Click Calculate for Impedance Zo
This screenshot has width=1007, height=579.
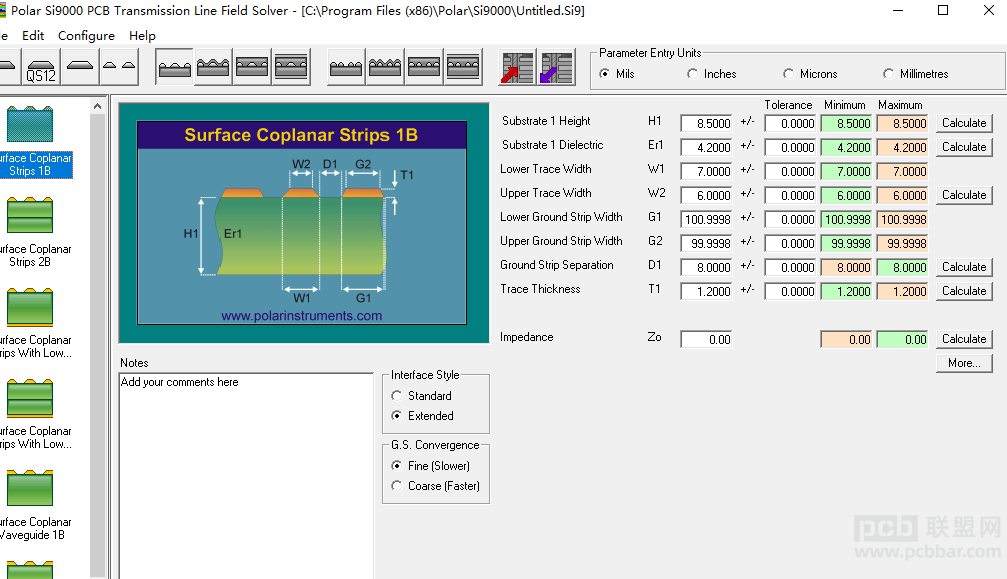964,339
